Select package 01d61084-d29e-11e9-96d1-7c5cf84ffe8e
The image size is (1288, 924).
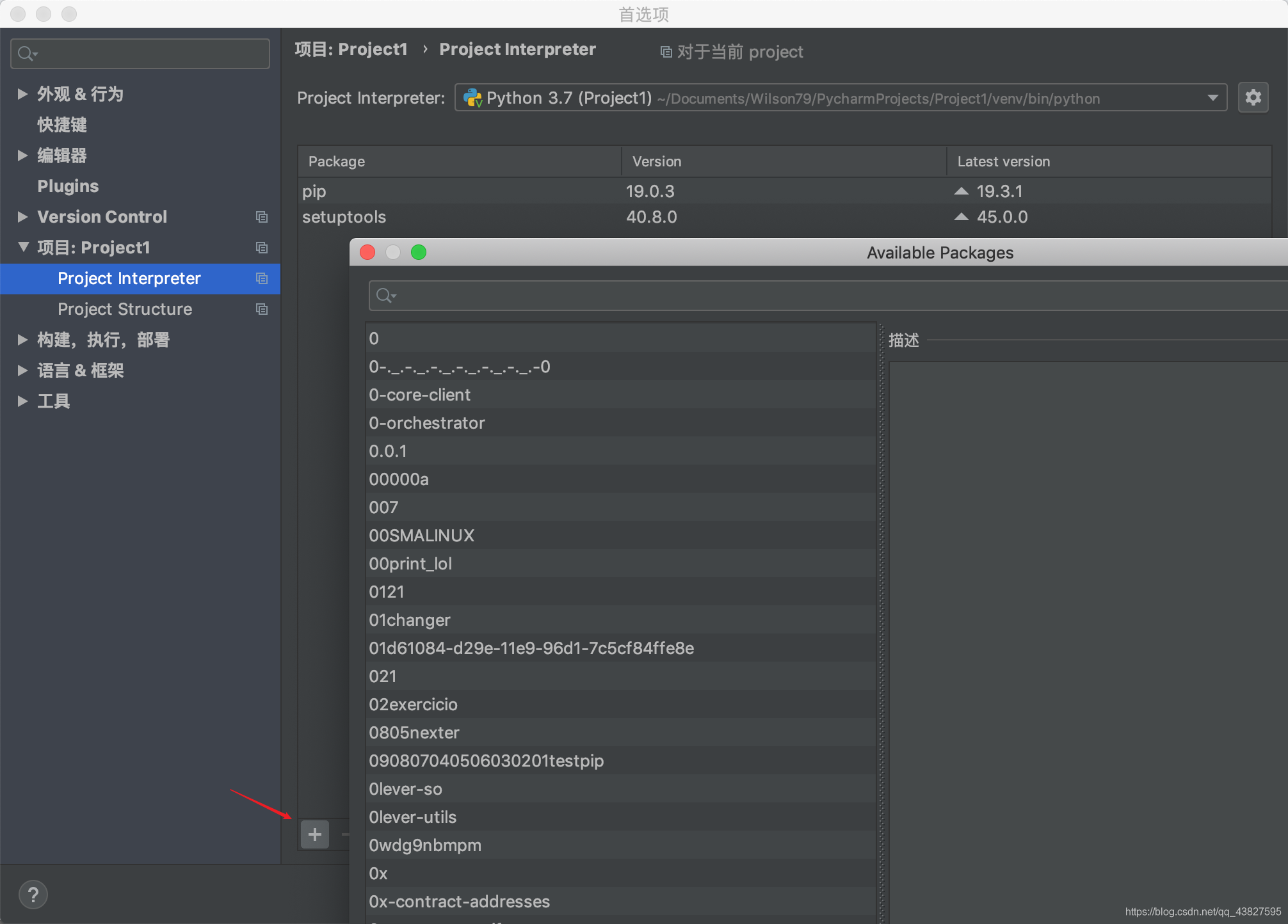coord(621,648)
